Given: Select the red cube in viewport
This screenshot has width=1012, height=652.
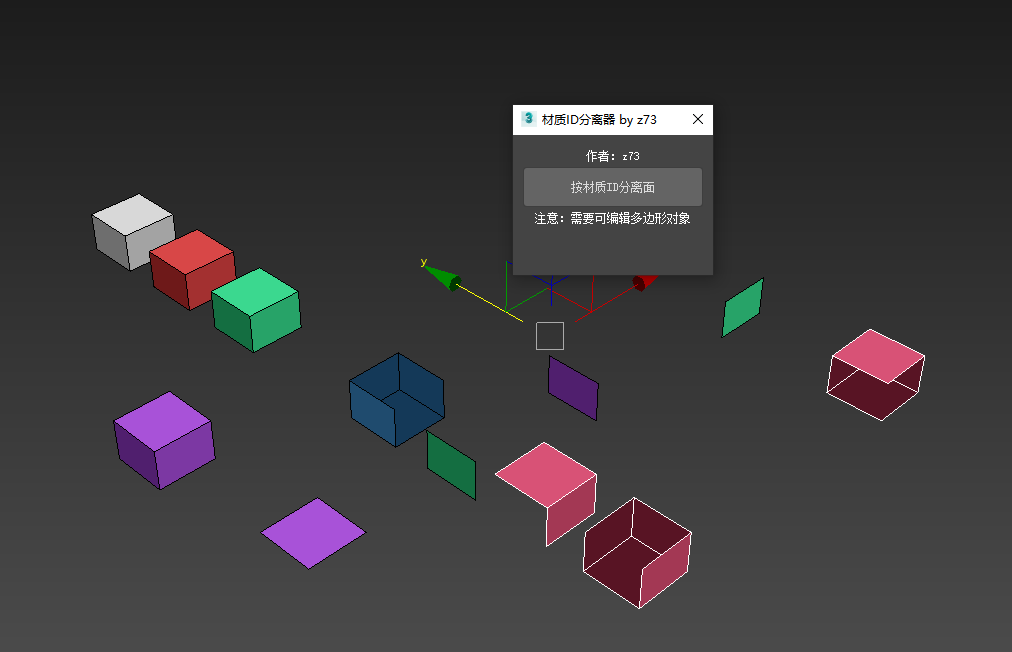Looking at the screenshot, I should coord(194,271).
